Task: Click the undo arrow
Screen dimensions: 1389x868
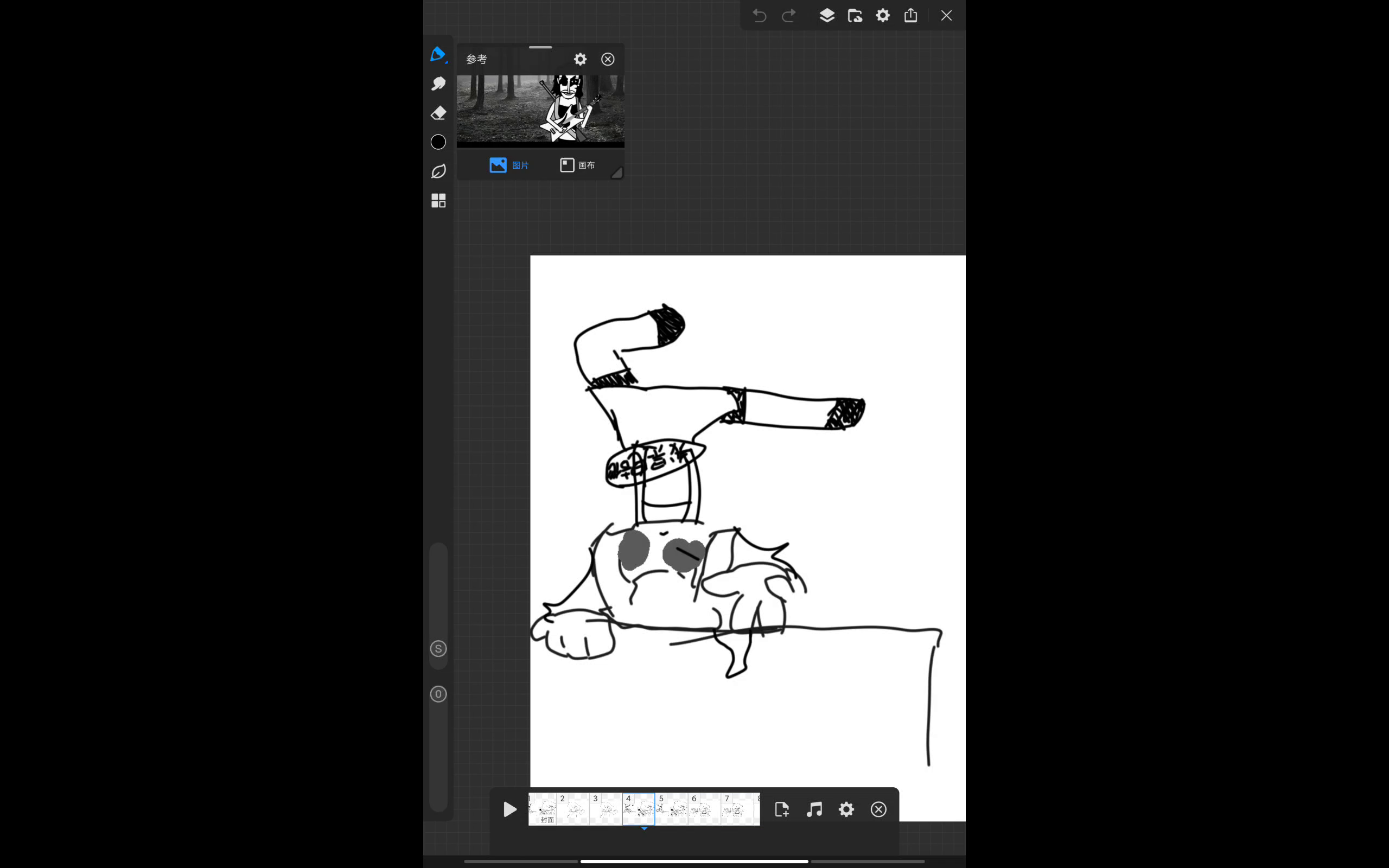Action: point(760,16)
